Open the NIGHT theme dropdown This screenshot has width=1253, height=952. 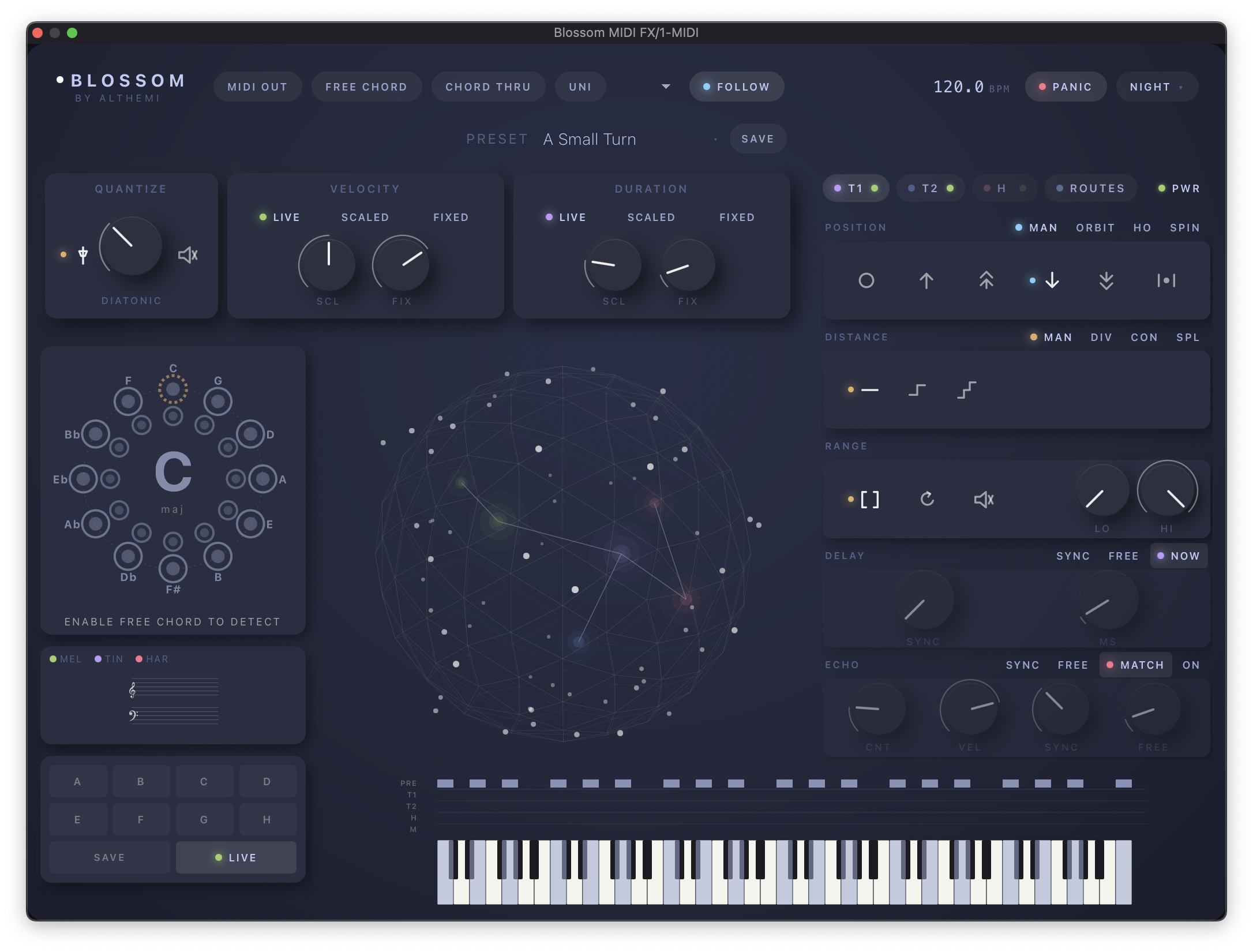click(1157, 87)
